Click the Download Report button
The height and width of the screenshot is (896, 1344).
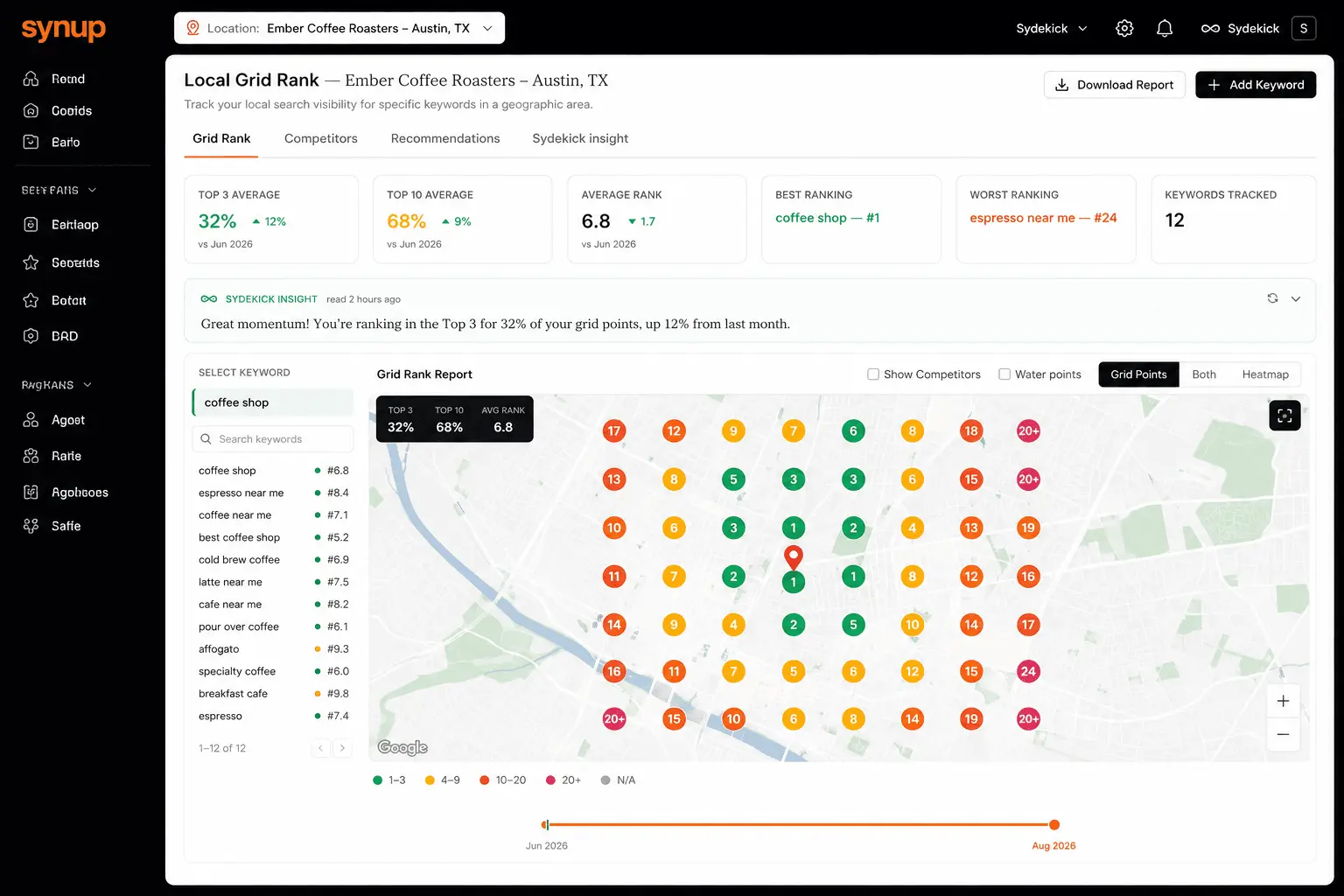click(x=1115, y=85)
